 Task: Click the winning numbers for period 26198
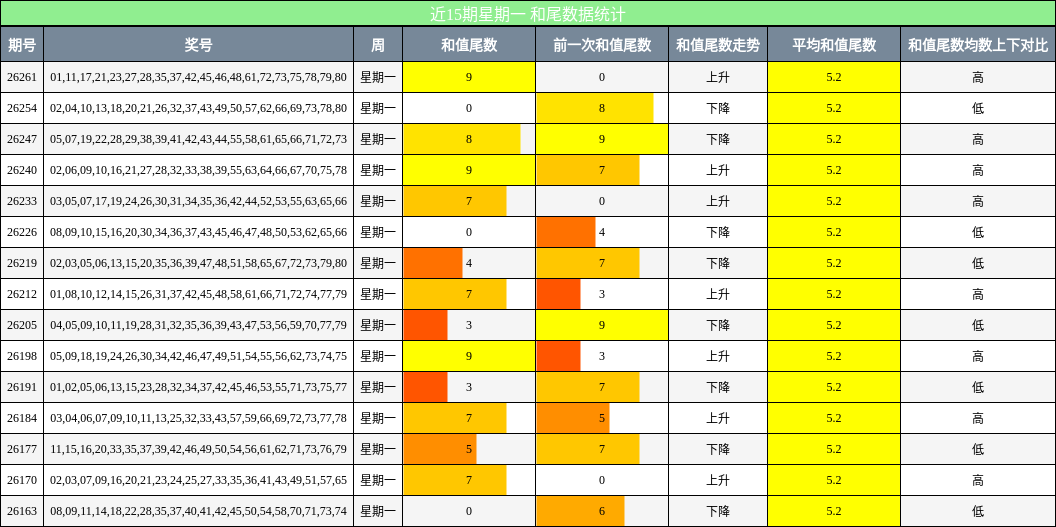(x=199, y=356)
